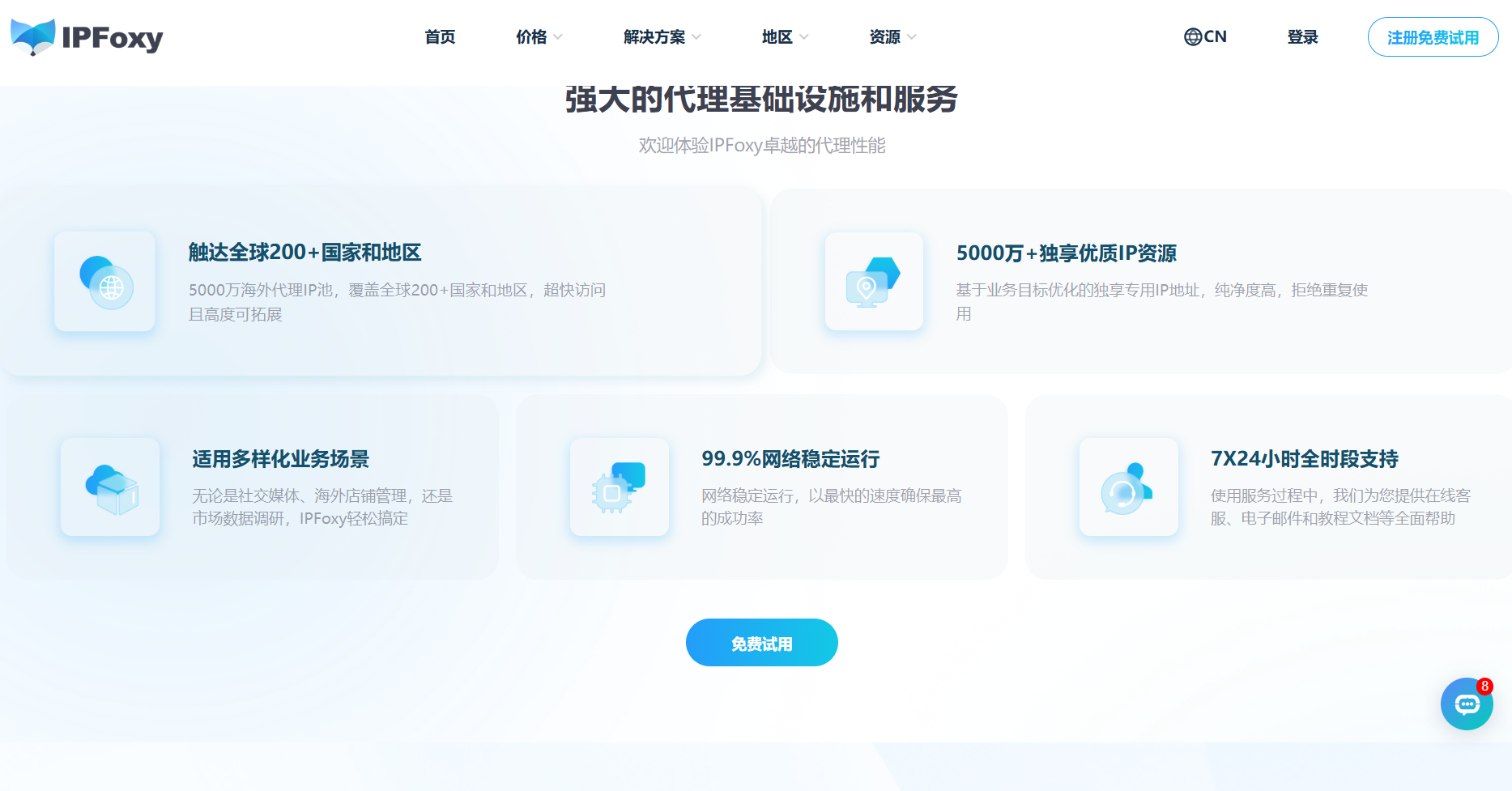Click the 使用服务过程中 description text

[1341, 507]
